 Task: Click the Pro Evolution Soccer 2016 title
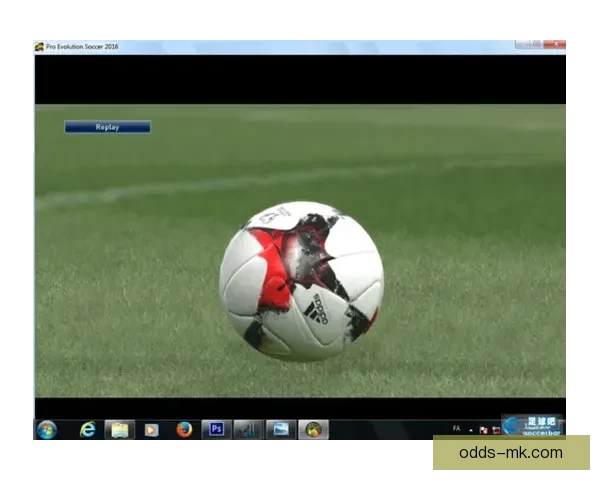click(82, 47)
